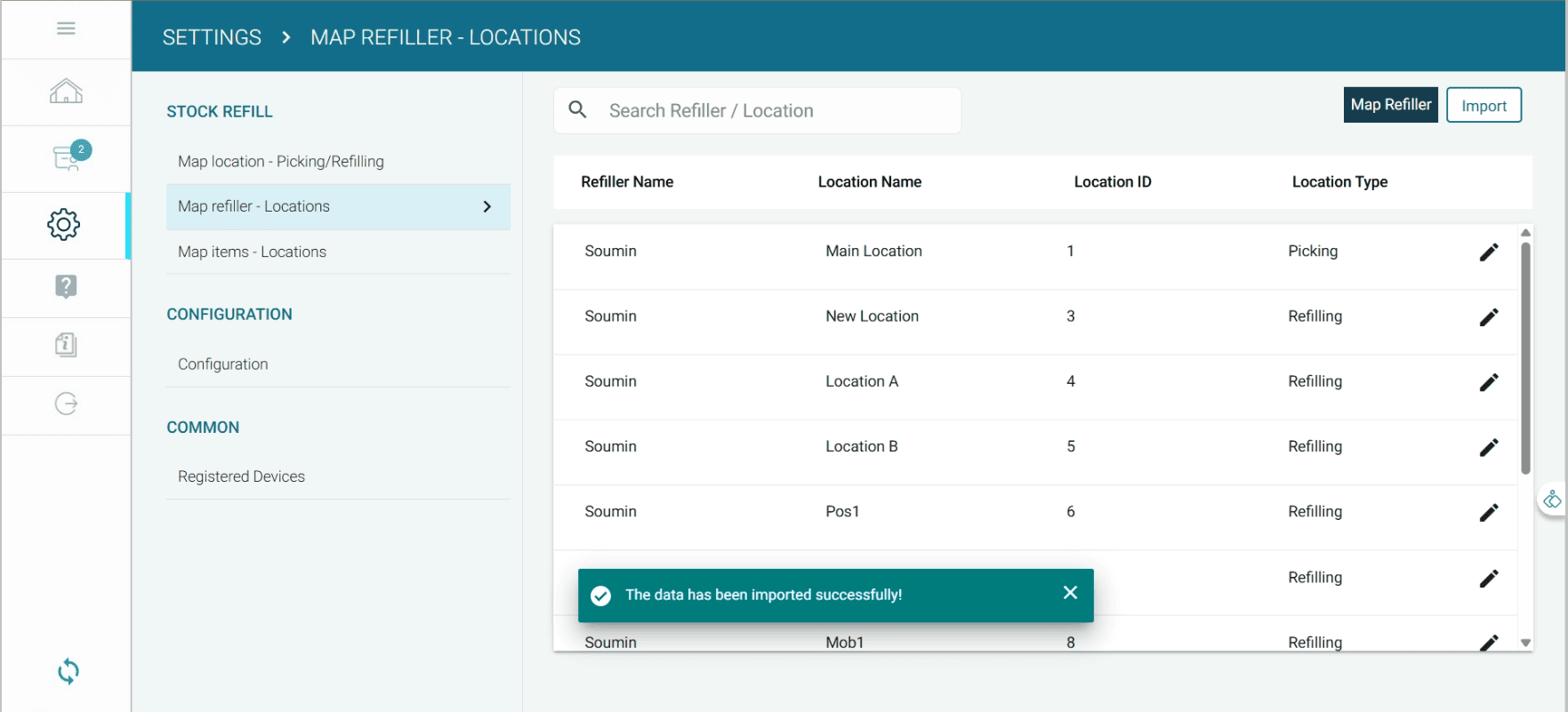Click the Map Refiller button
The image size is (1568, 712).
coord(1390,105)
